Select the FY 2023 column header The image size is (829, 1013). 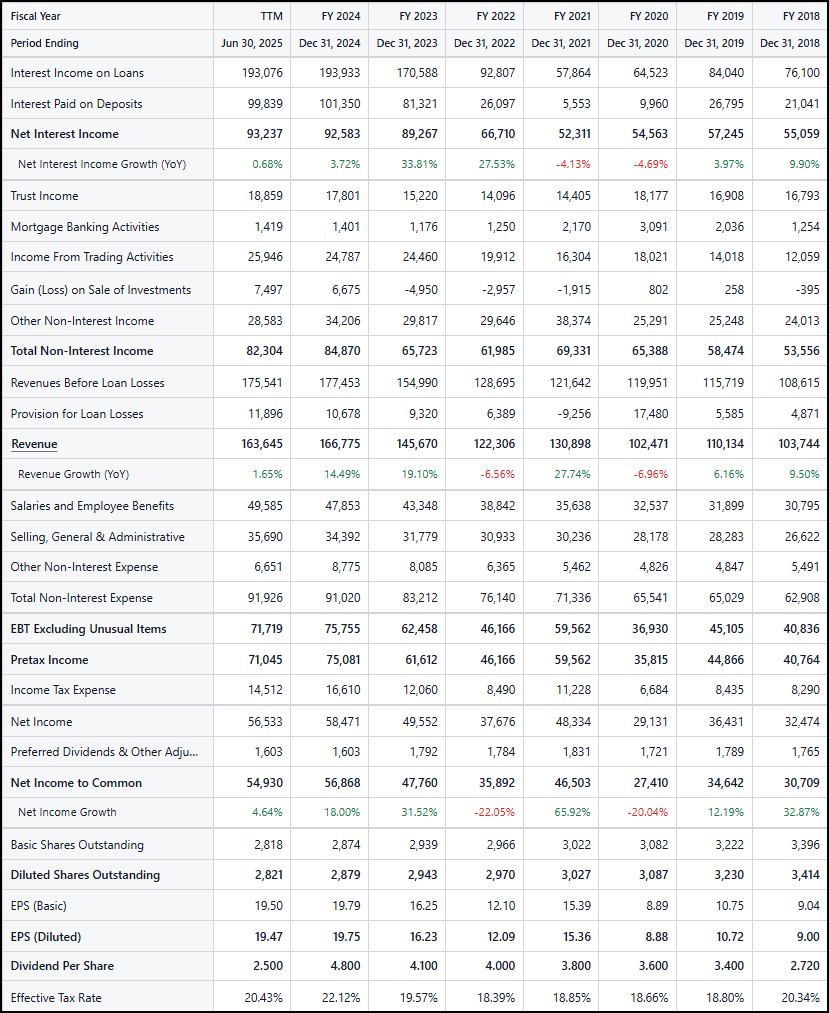click(x=418, y=16)
